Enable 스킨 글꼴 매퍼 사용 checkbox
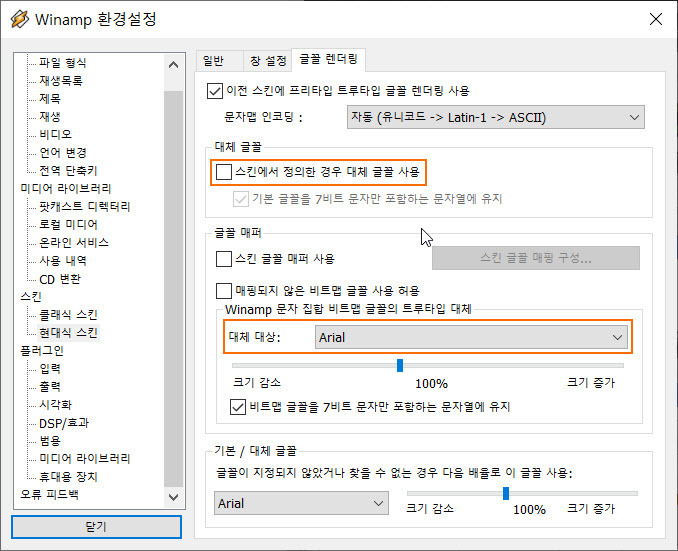The width and height of the screenshot is (678, 551). 224,259
